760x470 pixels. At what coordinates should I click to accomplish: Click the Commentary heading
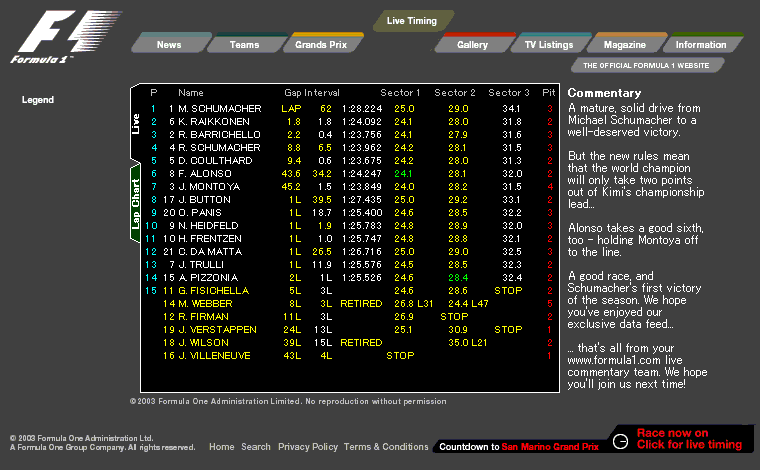(604, 93)
